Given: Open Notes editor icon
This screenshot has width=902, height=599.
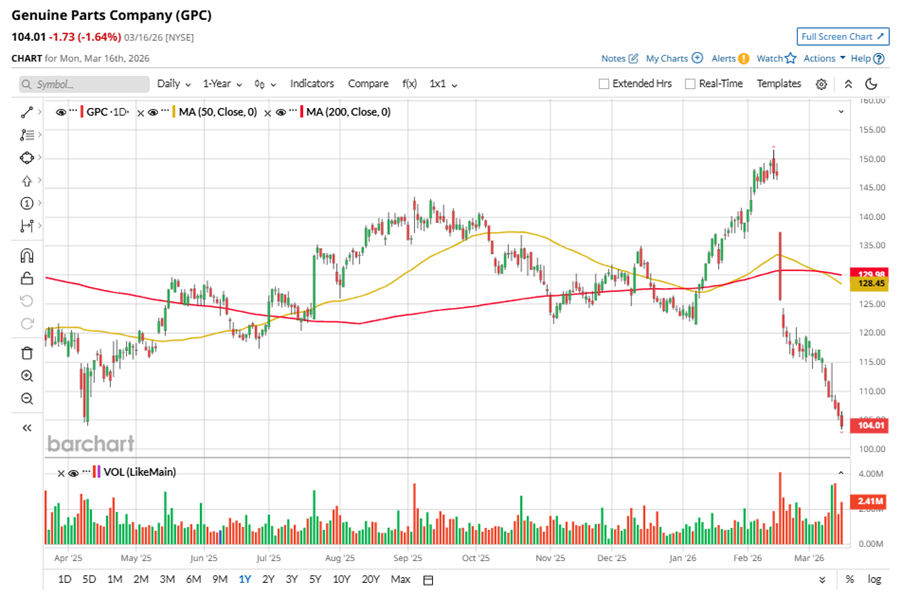Looking at the screenshot, I should coord(633,58).
